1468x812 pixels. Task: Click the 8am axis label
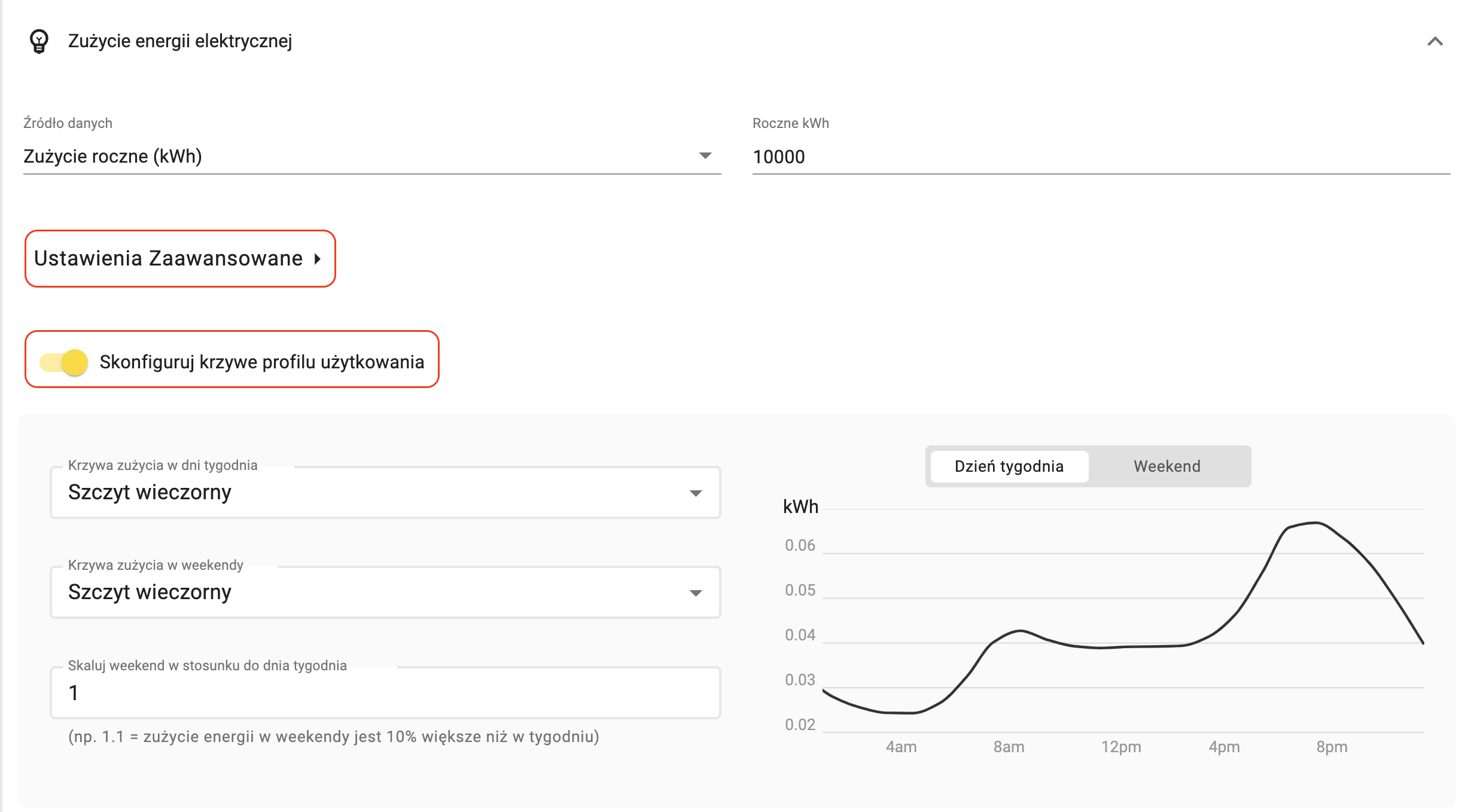coord(1009,747)
